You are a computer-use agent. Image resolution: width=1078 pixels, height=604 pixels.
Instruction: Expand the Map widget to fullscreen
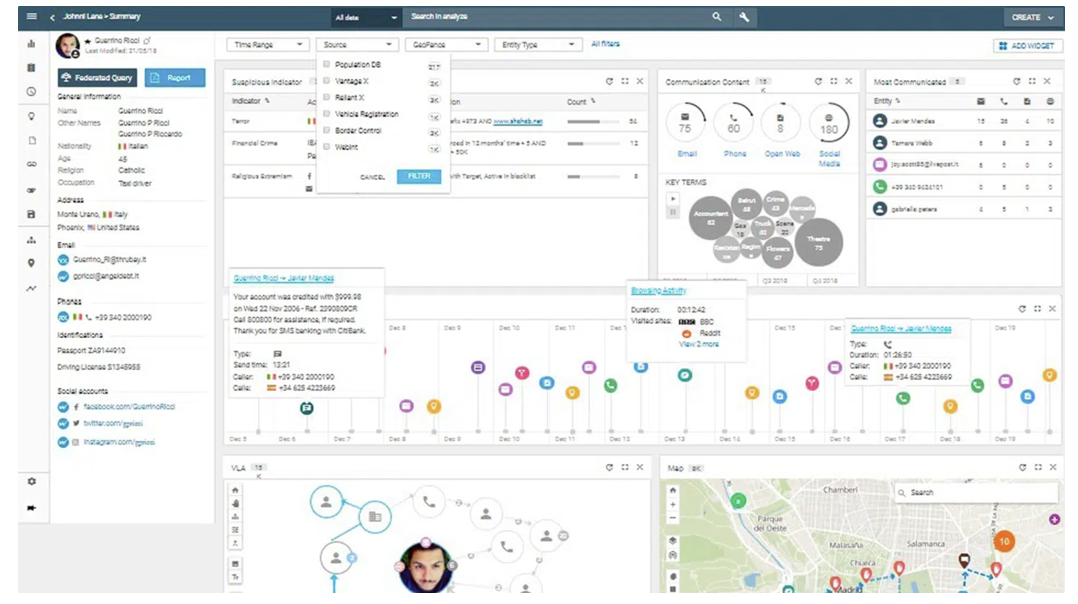1038,467
